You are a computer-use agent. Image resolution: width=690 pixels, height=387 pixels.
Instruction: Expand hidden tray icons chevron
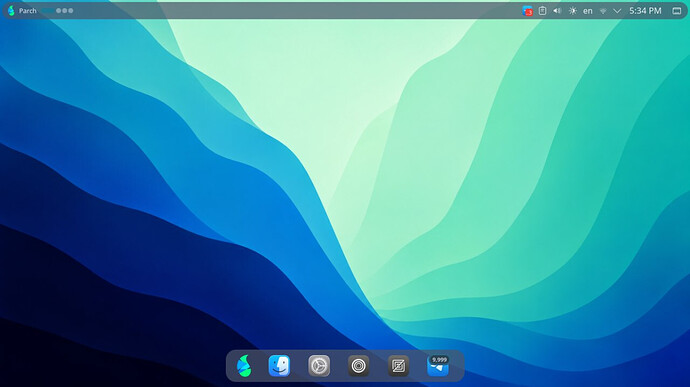[x=617, y=11]
